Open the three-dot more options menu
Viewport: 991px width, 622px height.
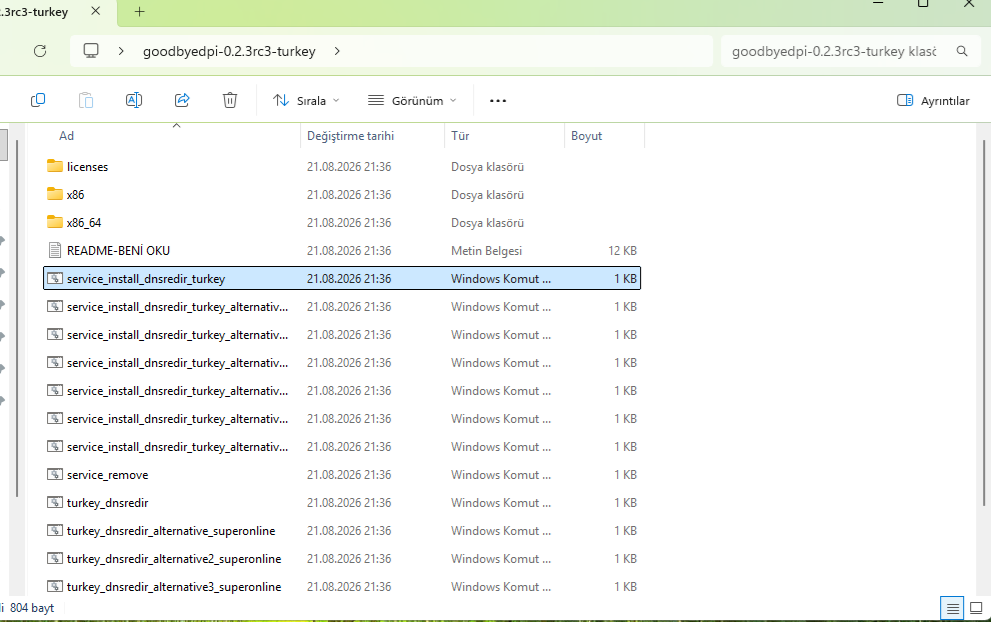498,101
